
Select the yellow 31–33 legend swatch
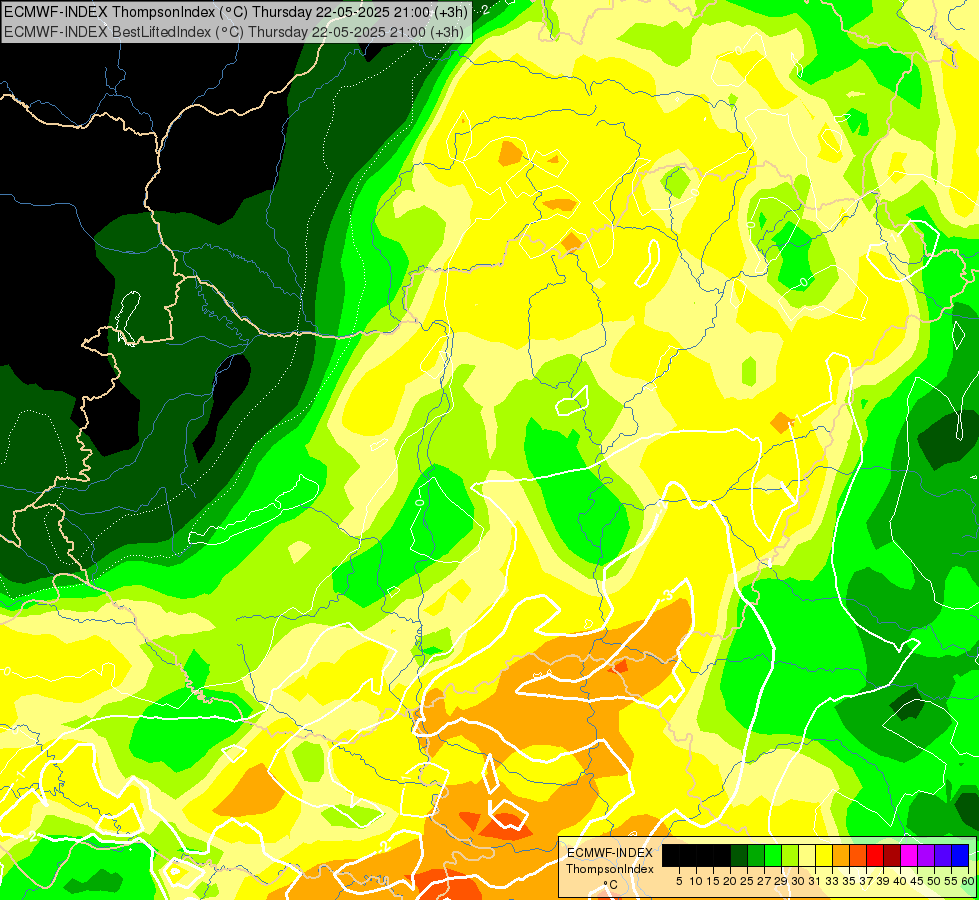click(824, 855)
